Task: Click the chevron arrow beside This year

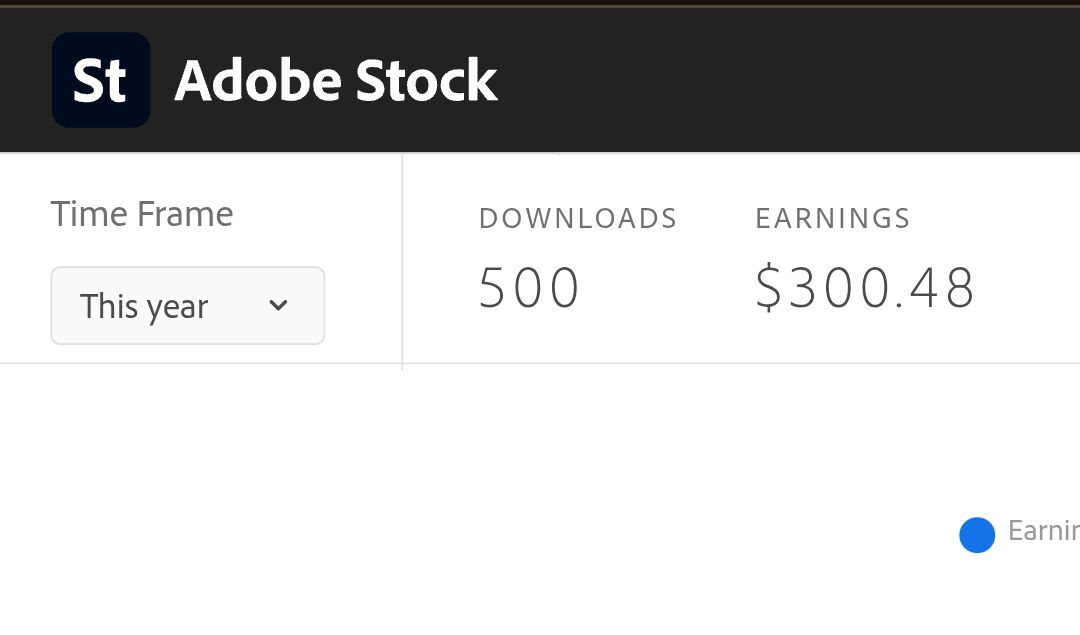Action: pyautogui.click(x=279, y=305)
